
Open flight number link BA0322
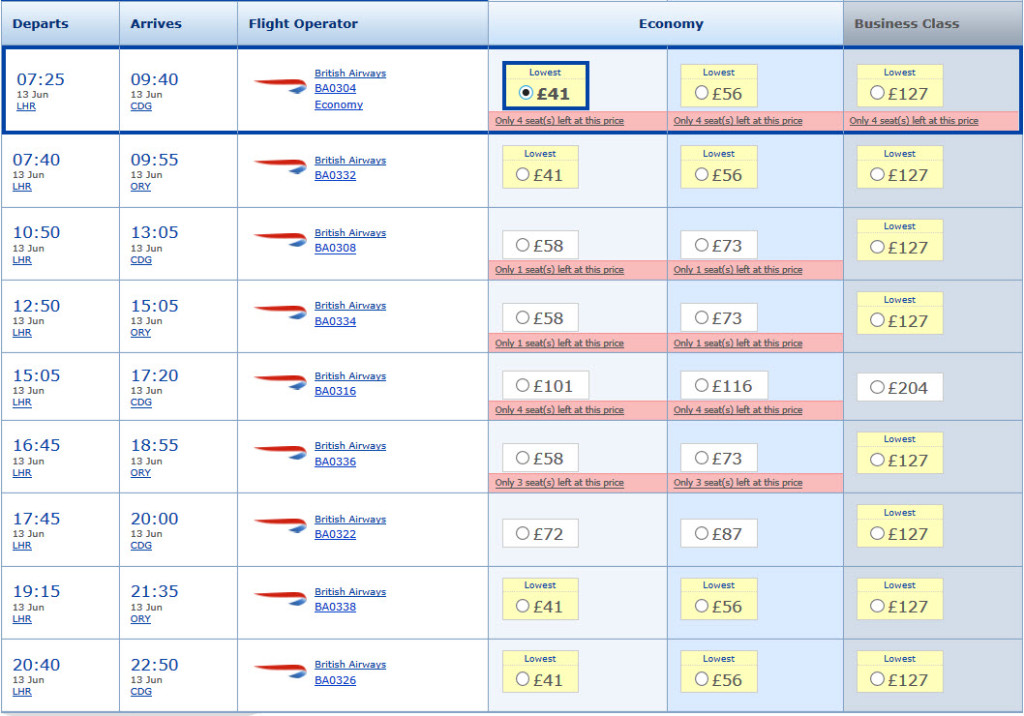[335, 534]
